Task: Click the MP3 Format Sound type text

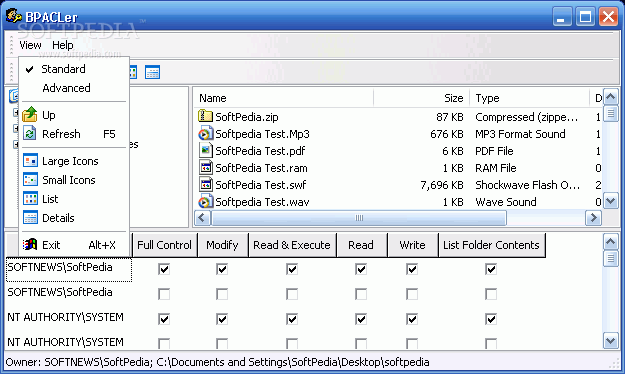Action: point(520,134)
